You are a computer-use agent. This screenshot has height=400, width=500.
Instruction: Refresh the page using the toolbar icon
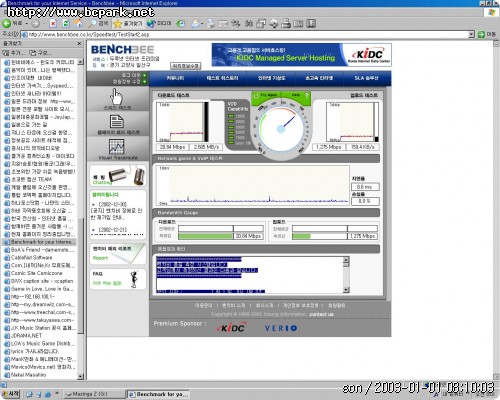pyautogui.click(x=66, y=24)
